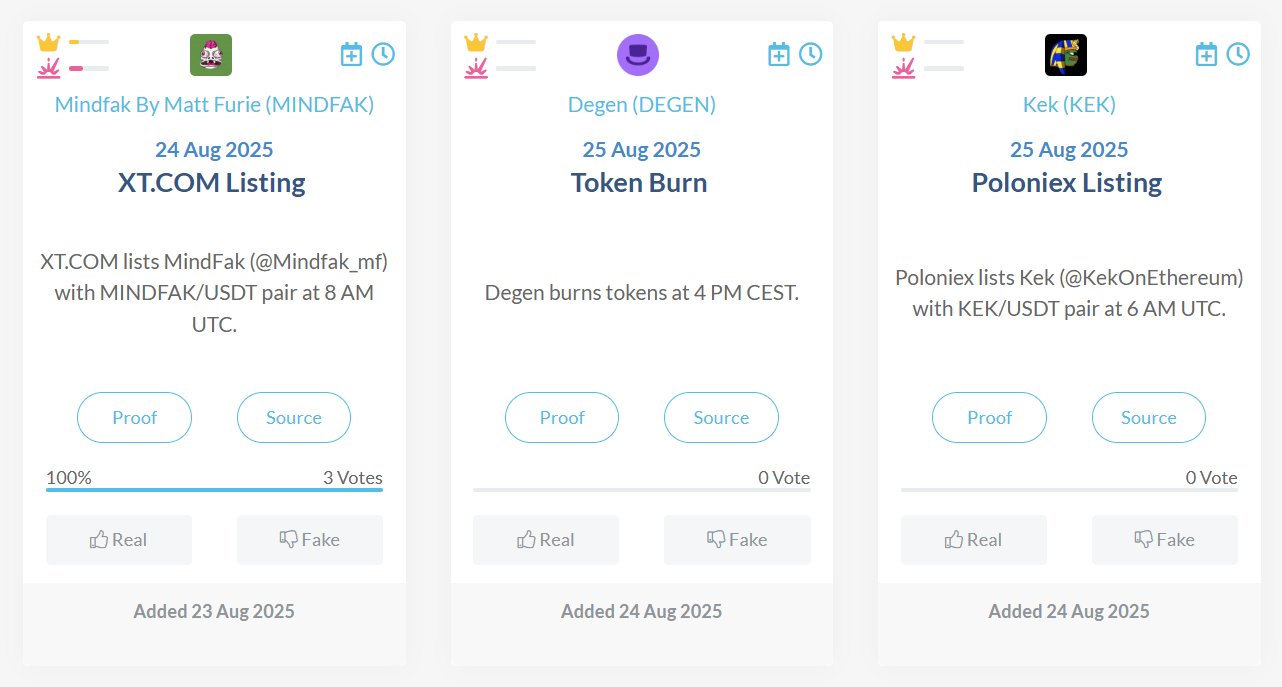1282x687 pixels.
Task: Vote Fake on XT.COM Listing event
Action: [x=309, y=540]
